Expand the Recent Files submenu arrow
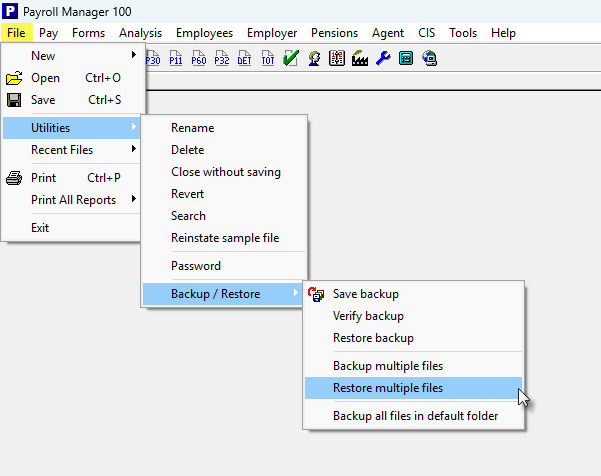This screenshot has width=601, height=476. click(x=133, y=149)
